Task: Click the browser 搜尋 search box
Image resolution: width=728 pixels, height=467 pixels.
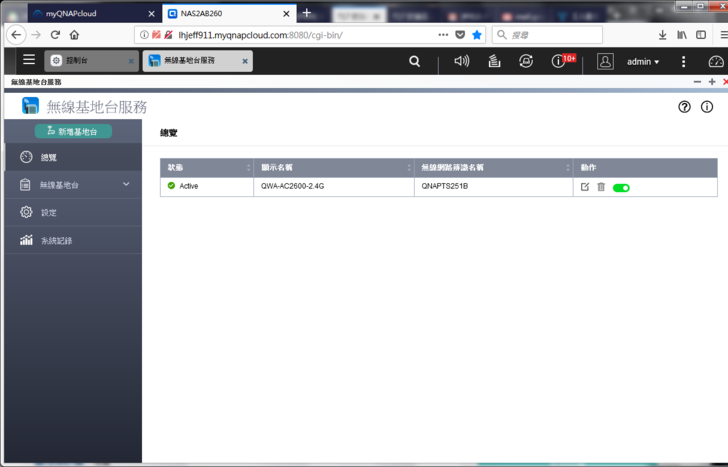Action: pos(547,35)
